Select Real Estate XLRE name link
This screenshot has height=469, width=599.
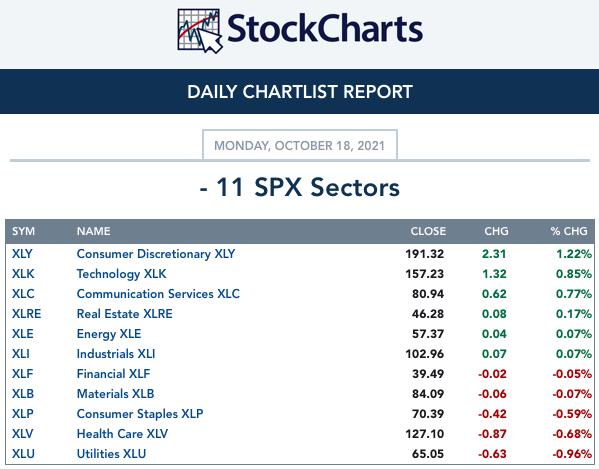(125, 314)
